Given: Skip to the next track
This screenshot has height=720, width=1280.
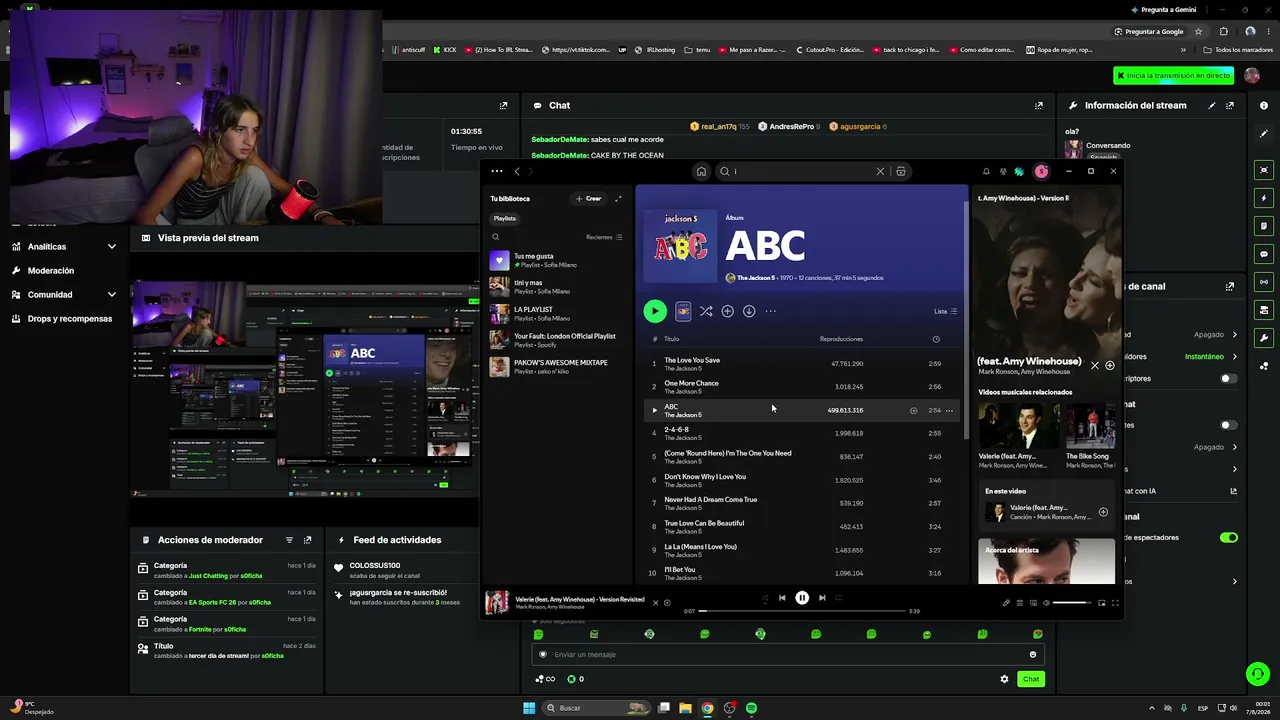Looking at the screenshot, I should (822, 598).
